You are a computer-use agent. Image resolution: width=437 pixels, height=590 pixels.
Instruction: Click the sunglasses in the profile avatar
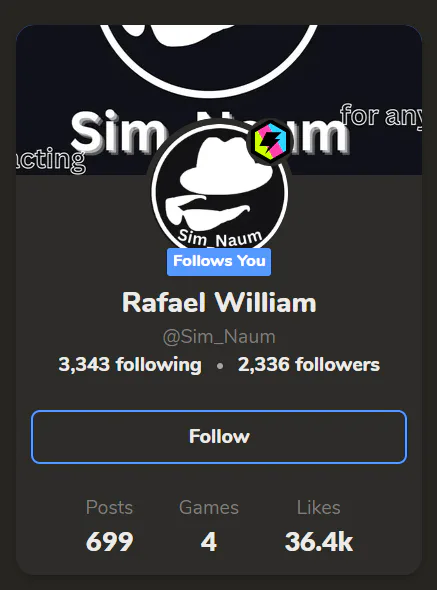tap(207, 212)
